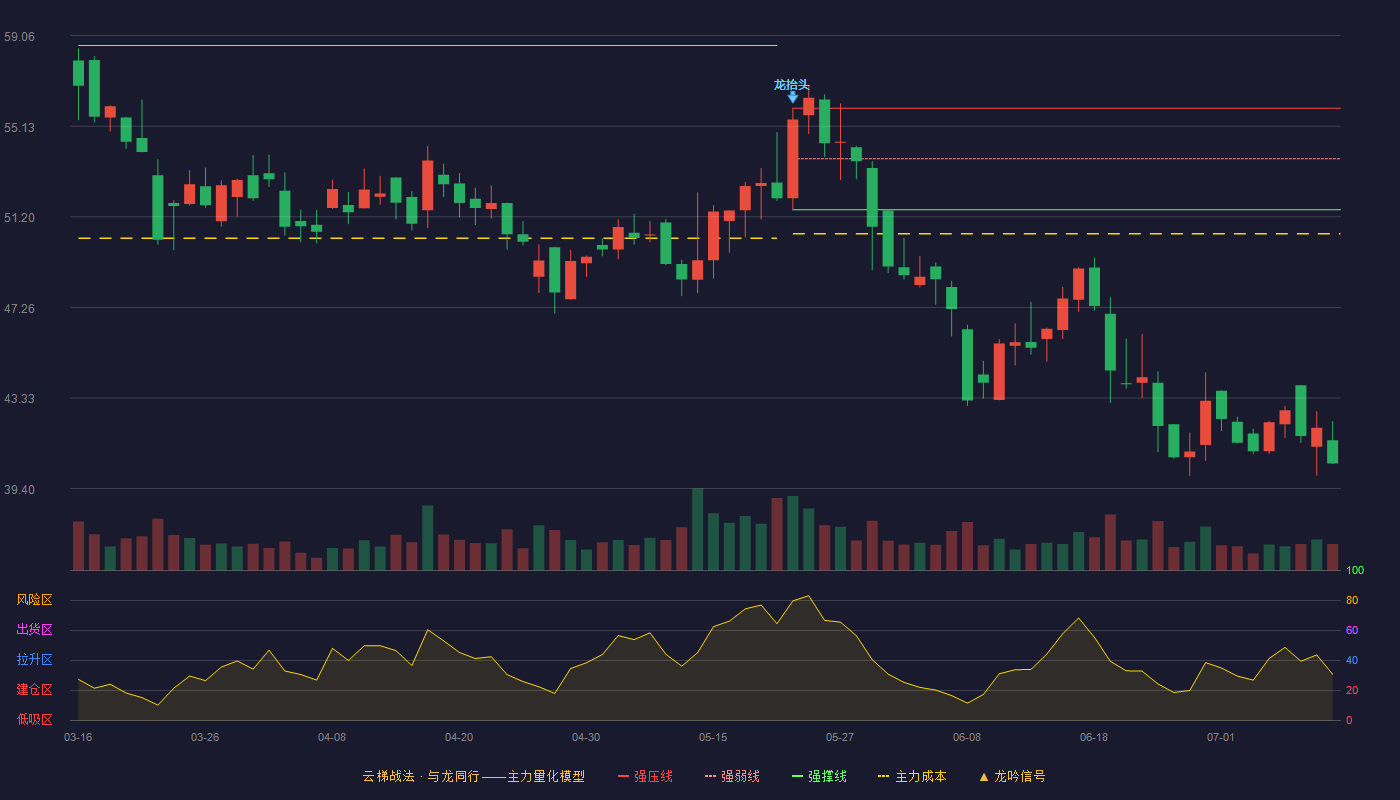The image size is (1400, 800).
Task: Toggle the 强压线 legend entry
Action: coord(645,776)
